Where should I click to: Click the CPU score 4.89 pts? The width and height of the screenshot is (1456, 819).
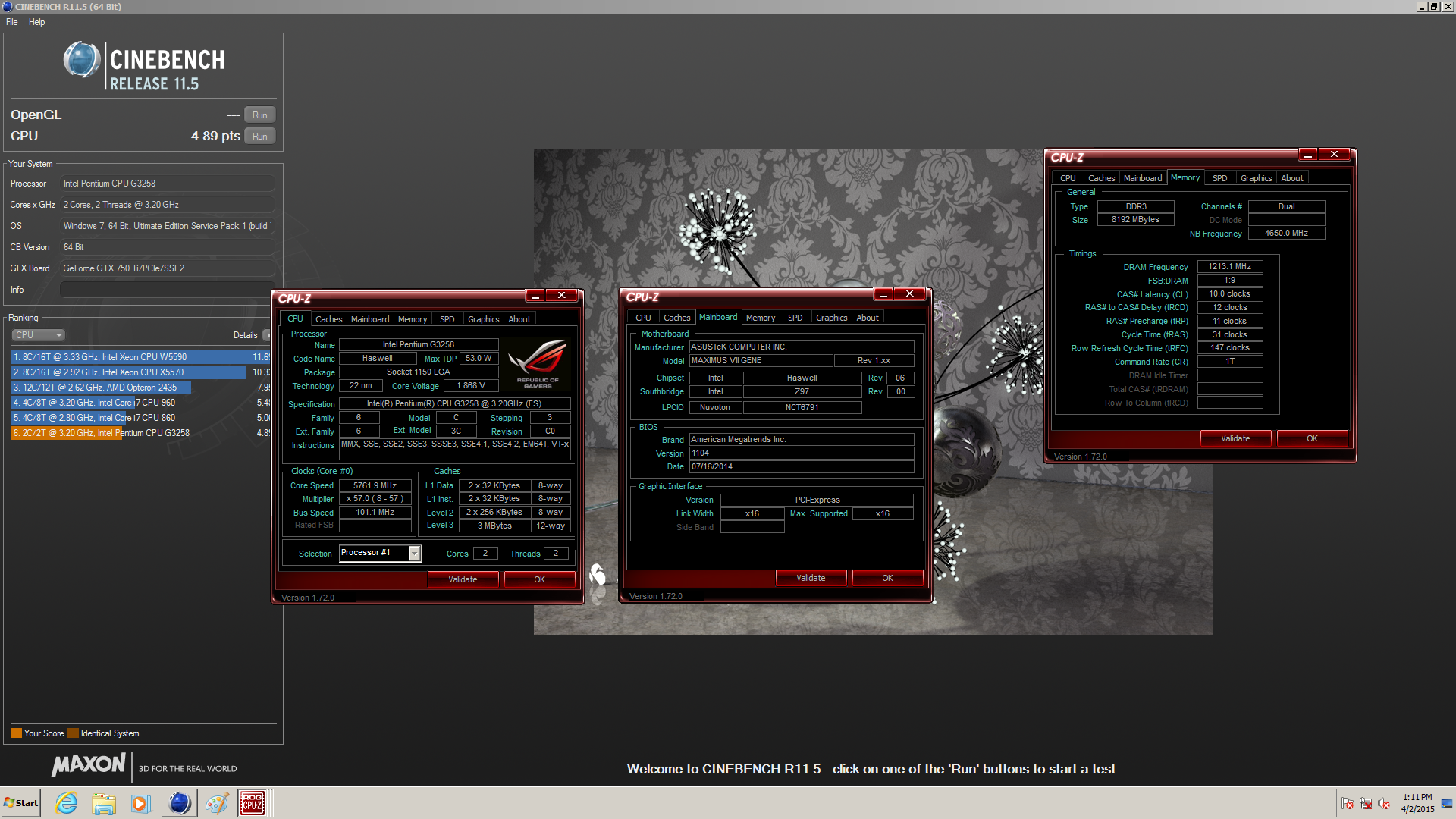pos(215,136)
